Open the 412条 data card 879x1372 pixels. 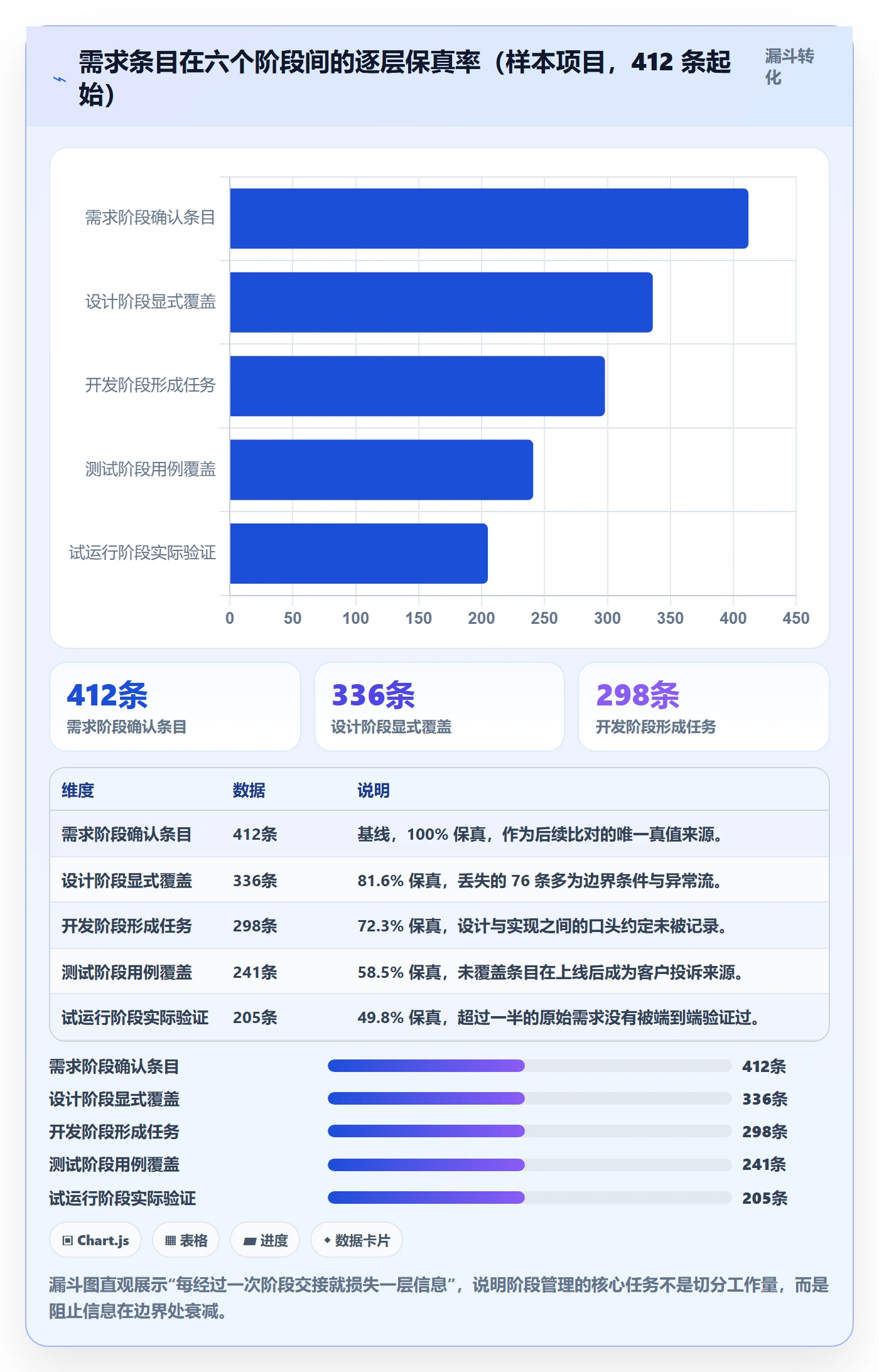point(175,707)
